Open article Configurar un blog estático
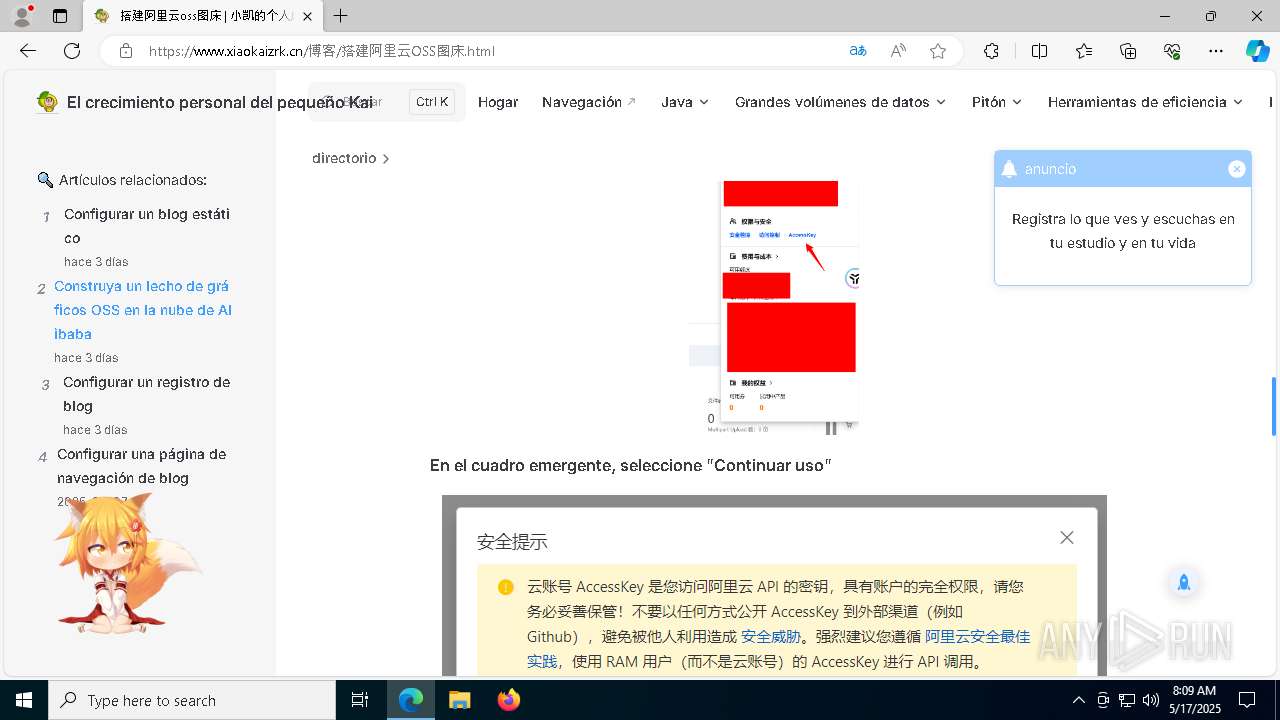This screenshot has height=720, width=1280. pyautogui.click(x=147, y=226)
